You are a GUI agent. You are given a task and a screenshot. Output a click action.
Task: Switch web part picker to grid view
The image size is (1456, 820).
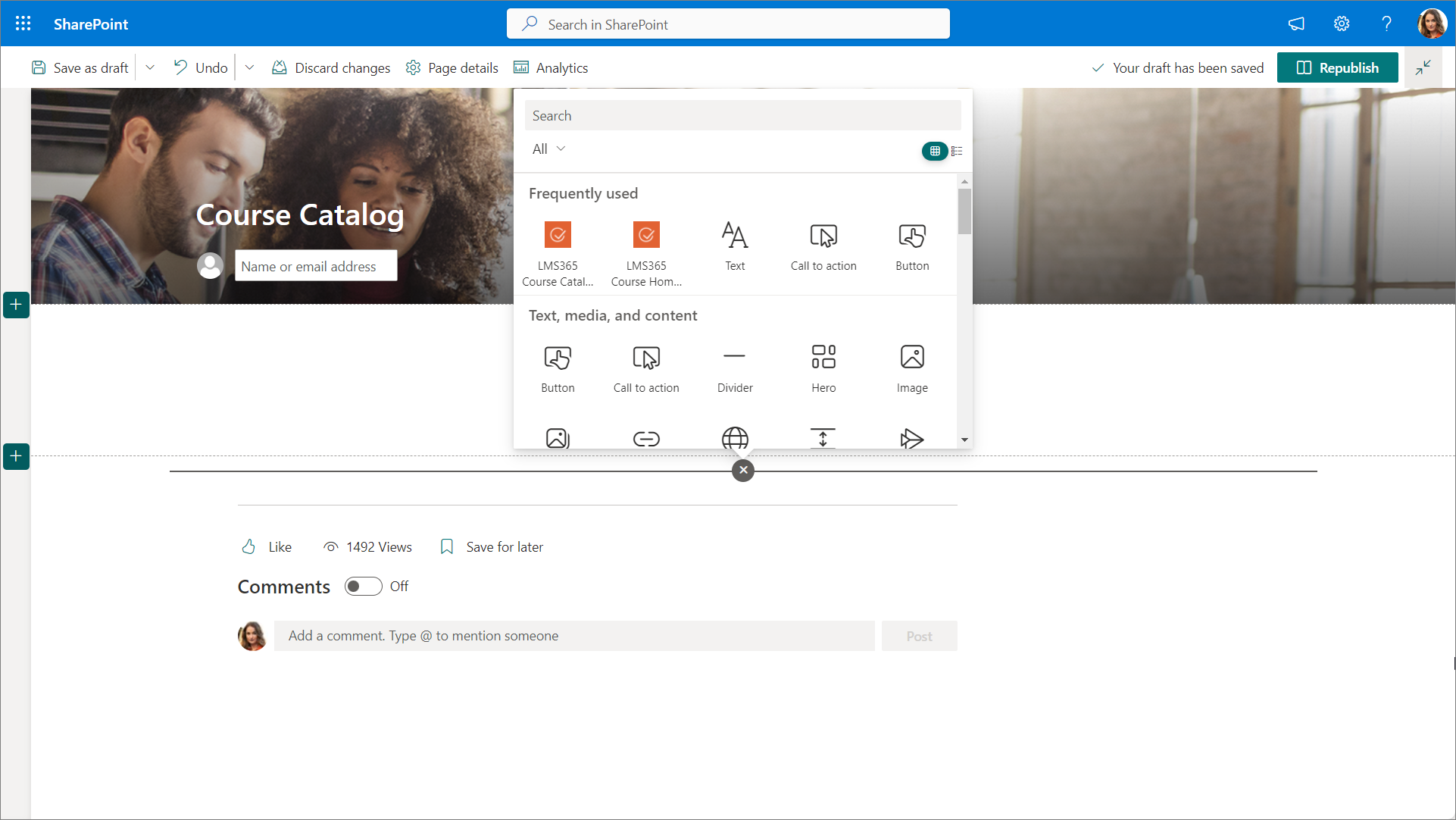935,151
